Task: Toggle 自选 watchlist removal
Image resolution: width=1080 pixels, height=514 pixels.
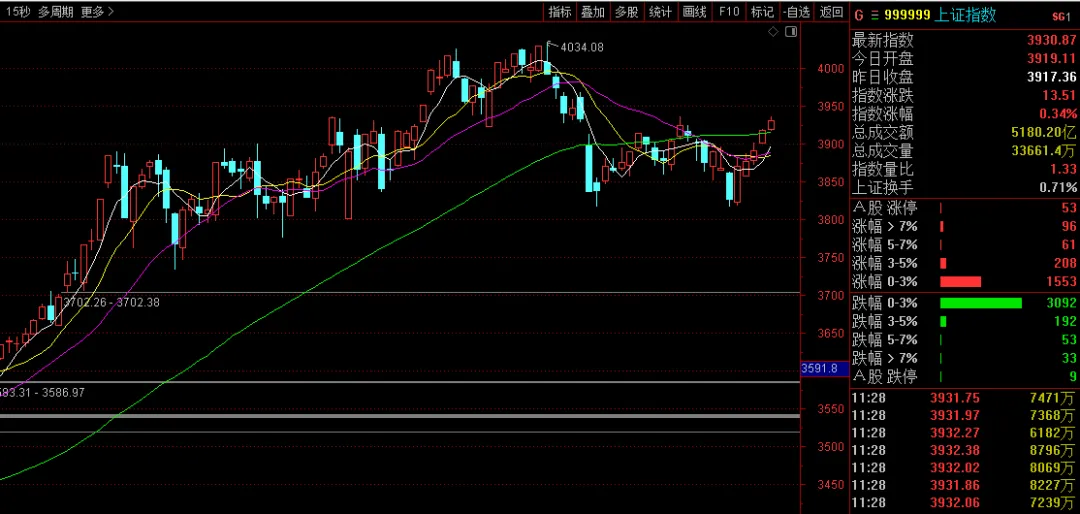Action: 796,12
